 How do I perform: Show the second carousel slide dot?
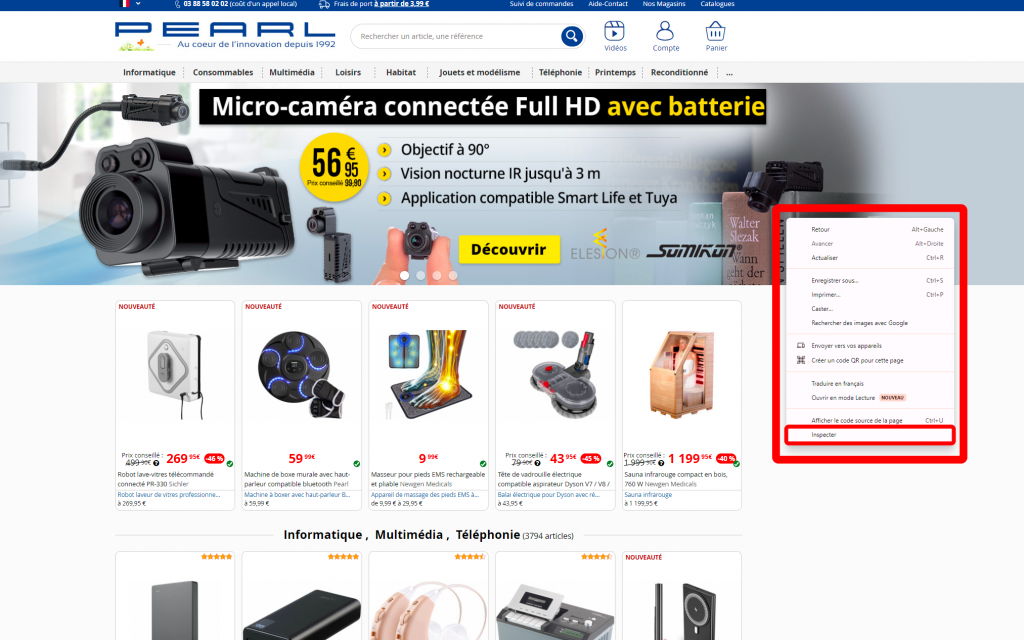pyautogui.click(x=421, y=276)
